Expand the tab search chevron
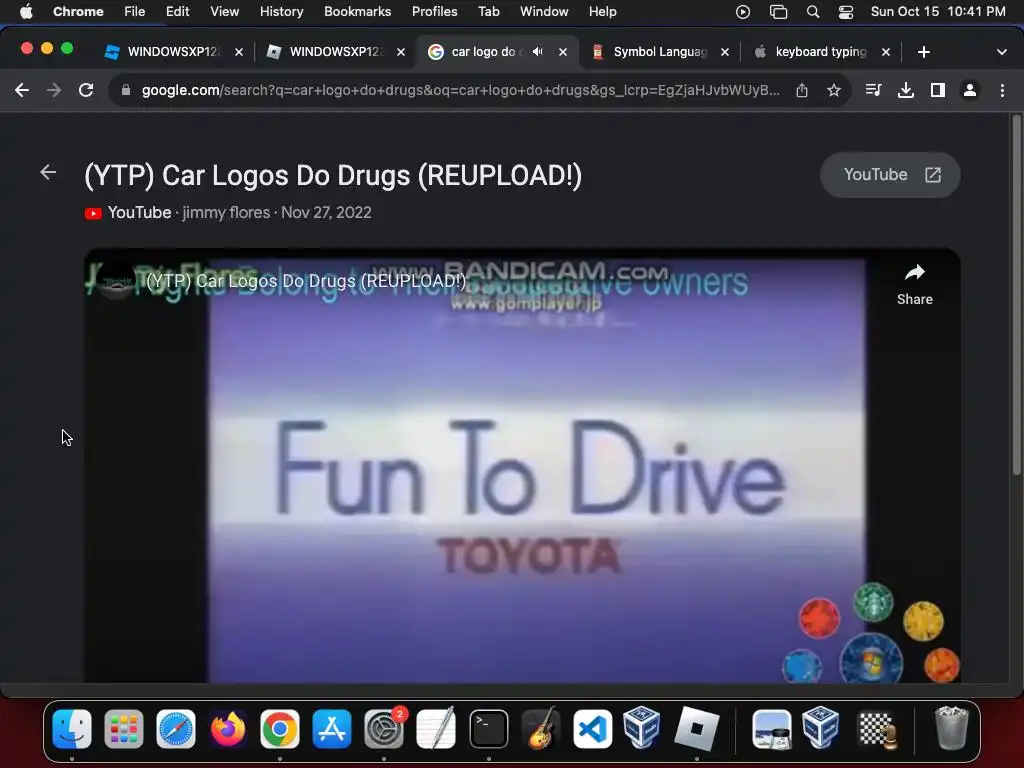Image resolution: width=1024 pixels, height=768 pixels. click(1002, 52)
